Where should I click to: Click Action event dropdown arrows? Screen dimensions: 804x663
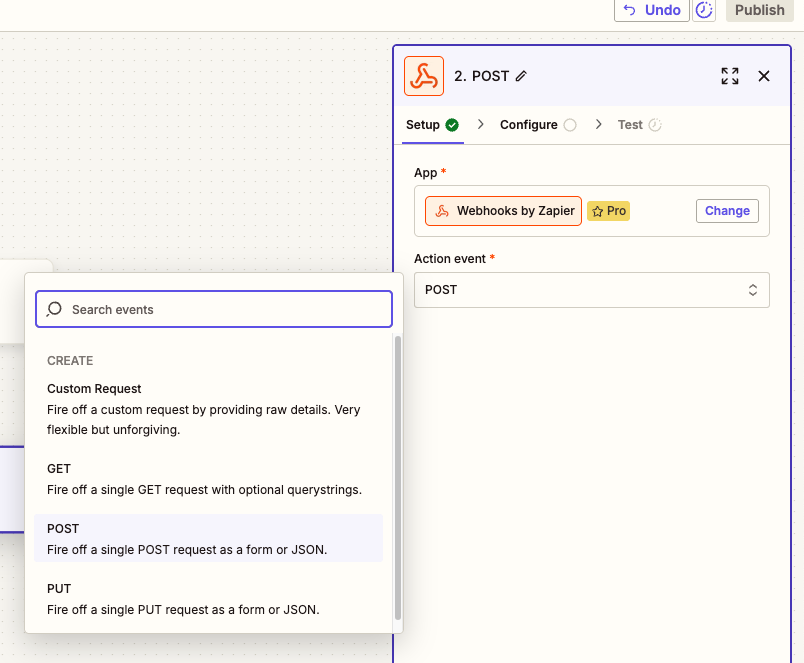point(752,290)
